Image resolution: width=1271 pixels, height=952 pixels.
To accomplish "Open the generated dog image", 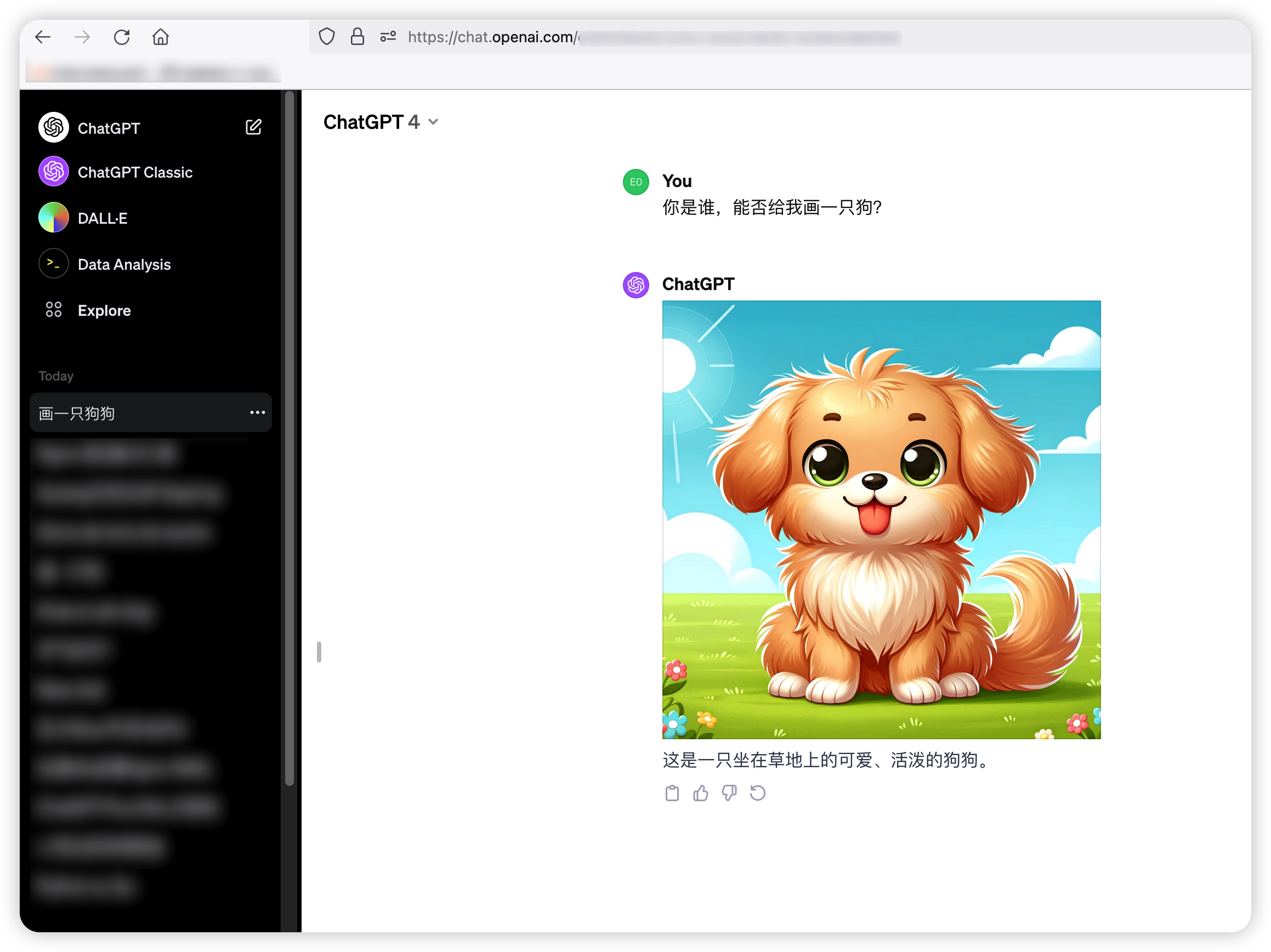I will (x=881, y=519).
